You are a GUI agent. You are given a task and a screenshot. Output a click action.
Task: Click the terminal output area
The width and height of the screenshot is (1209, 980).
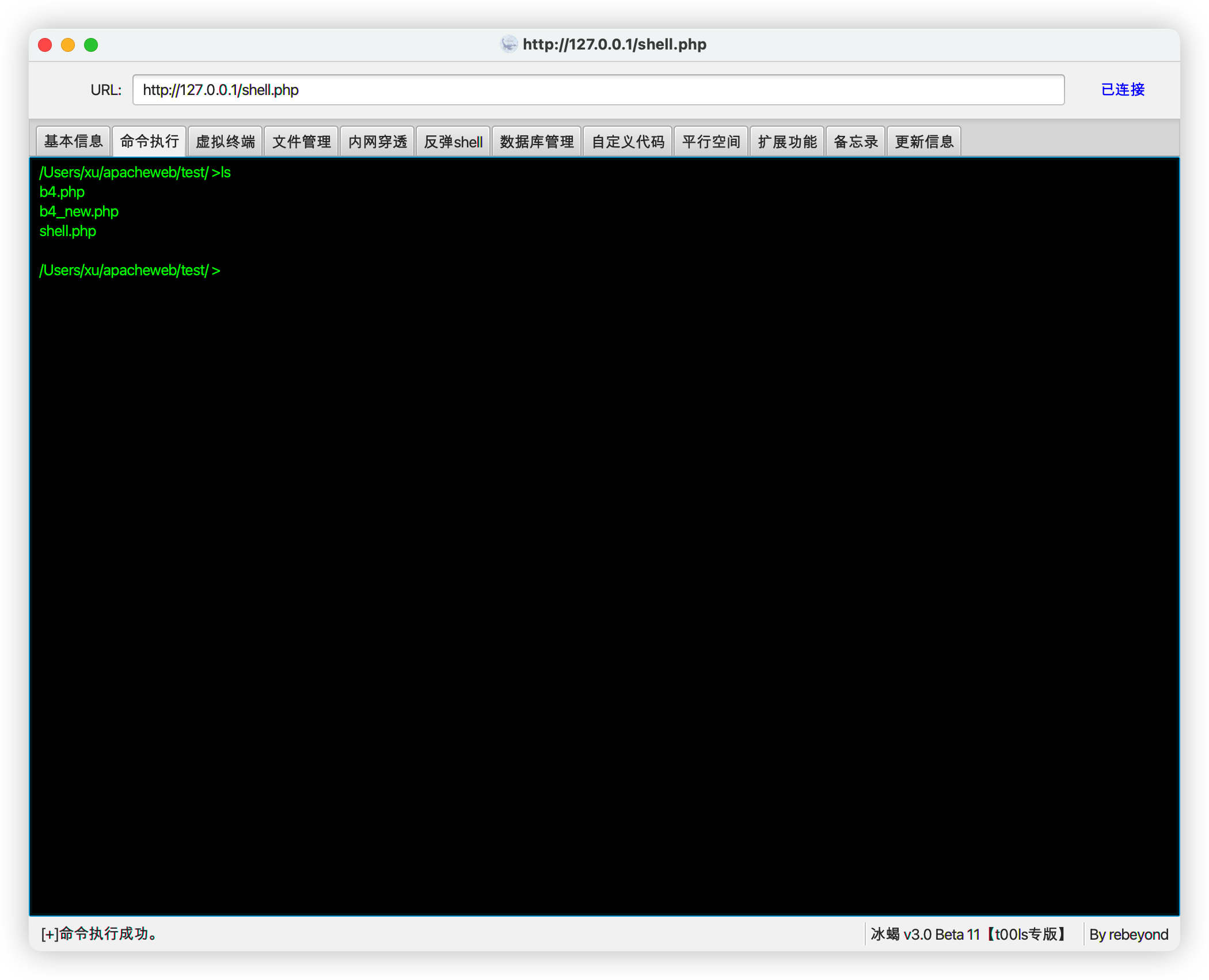[604, 518]
